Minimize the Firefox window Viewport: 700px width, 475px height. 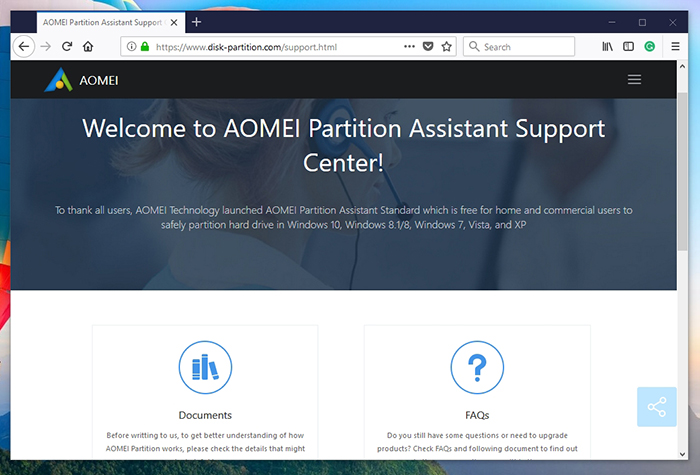point(612,22)
